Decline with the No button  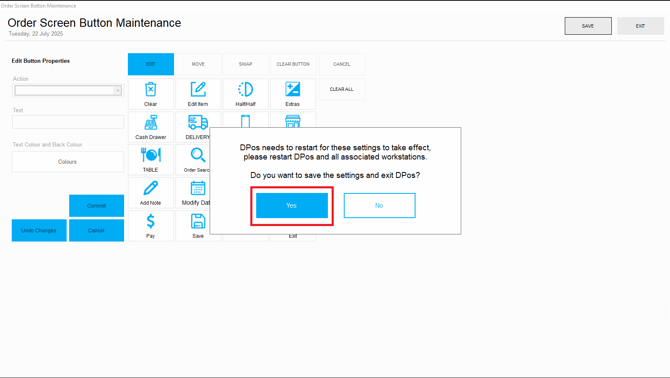click(379, 205)
